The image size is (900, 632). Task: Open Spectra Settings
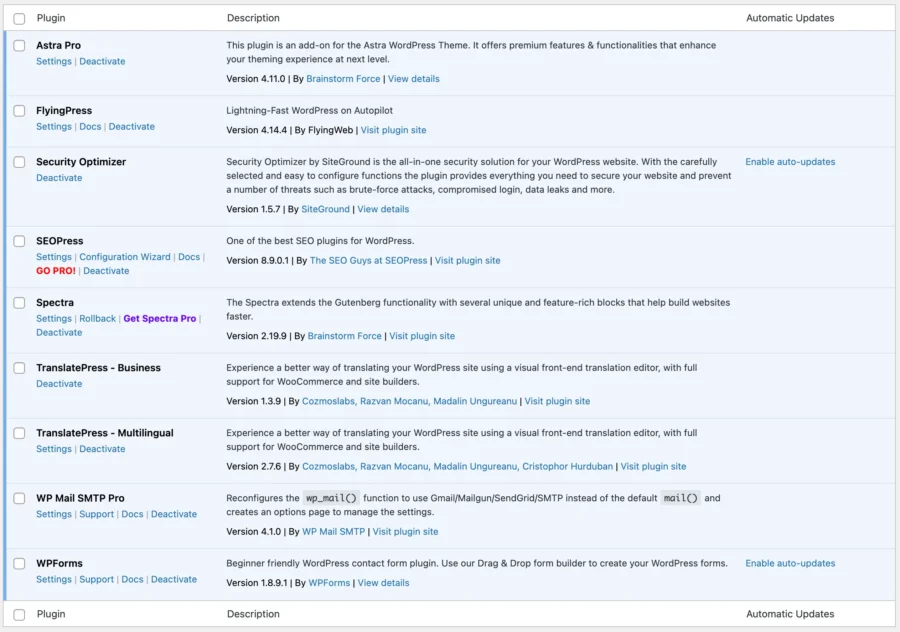54,319
